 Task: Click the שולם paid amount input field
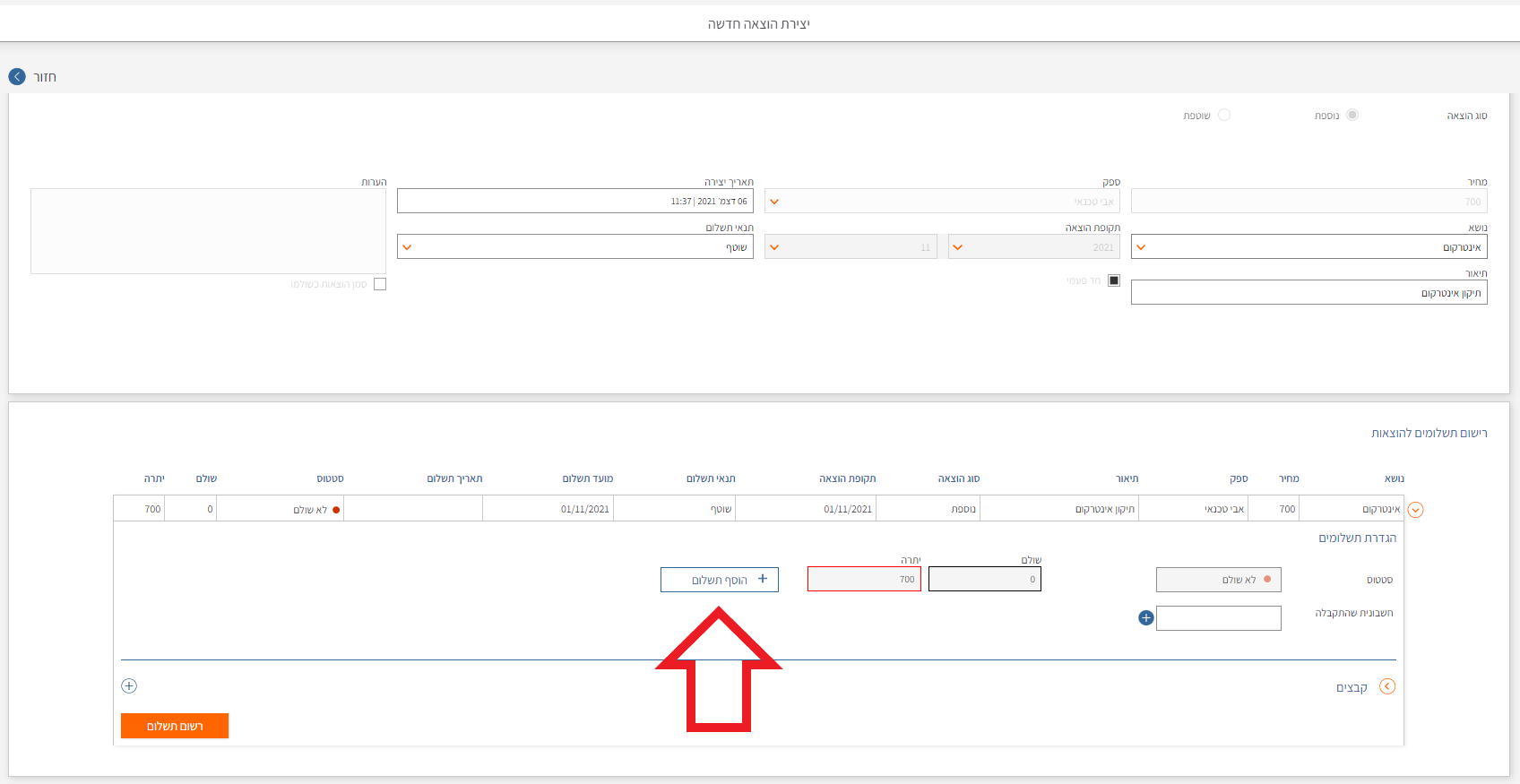coord(984,580)
